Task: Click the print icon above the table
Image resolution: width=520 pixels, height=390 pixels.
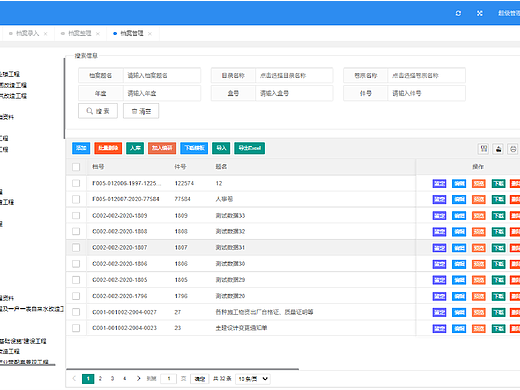Action: click(513, 149)
